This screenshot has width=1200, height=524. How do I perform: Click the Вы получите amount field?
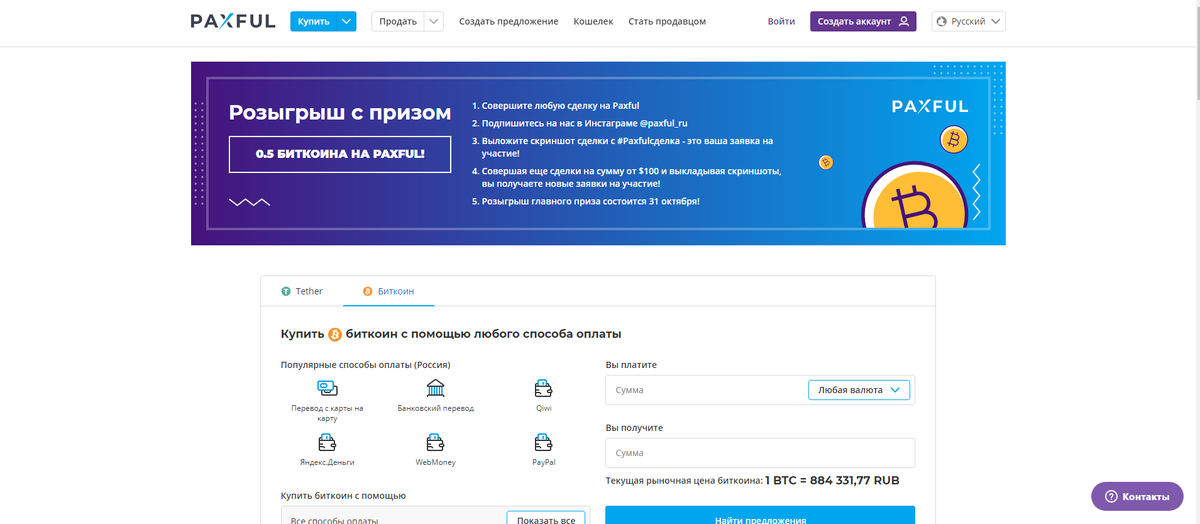tap(760, 453)
